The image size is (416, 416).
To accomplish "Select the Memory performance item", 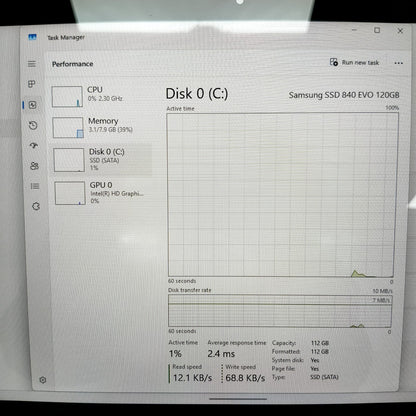I will click(101, 127).
